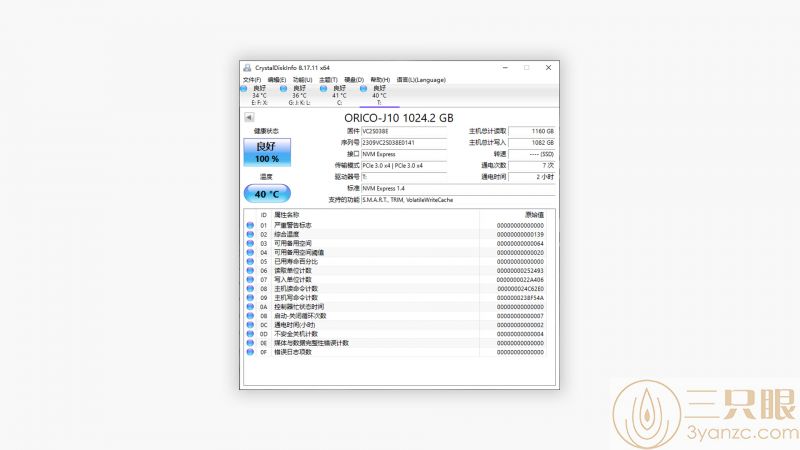The height and width of the screenshot is (450, 800).
Task: Select the 不安全关机计数 attribute row name
Action: [296, 334]
